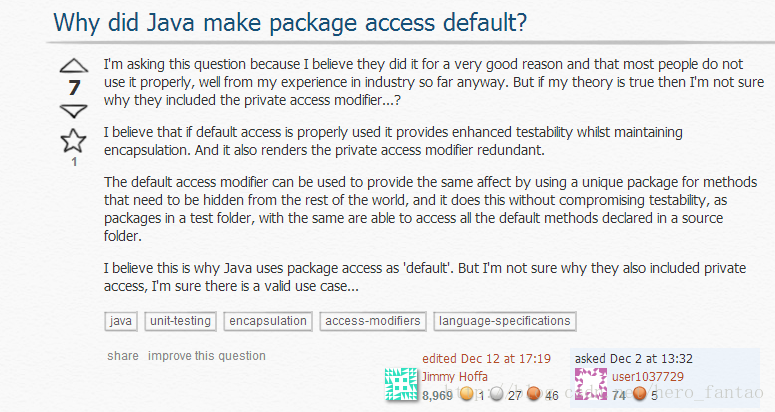Screen dimensions: 775x412
Task: Open the encapsulation tag
Action: tap(268, 321)
